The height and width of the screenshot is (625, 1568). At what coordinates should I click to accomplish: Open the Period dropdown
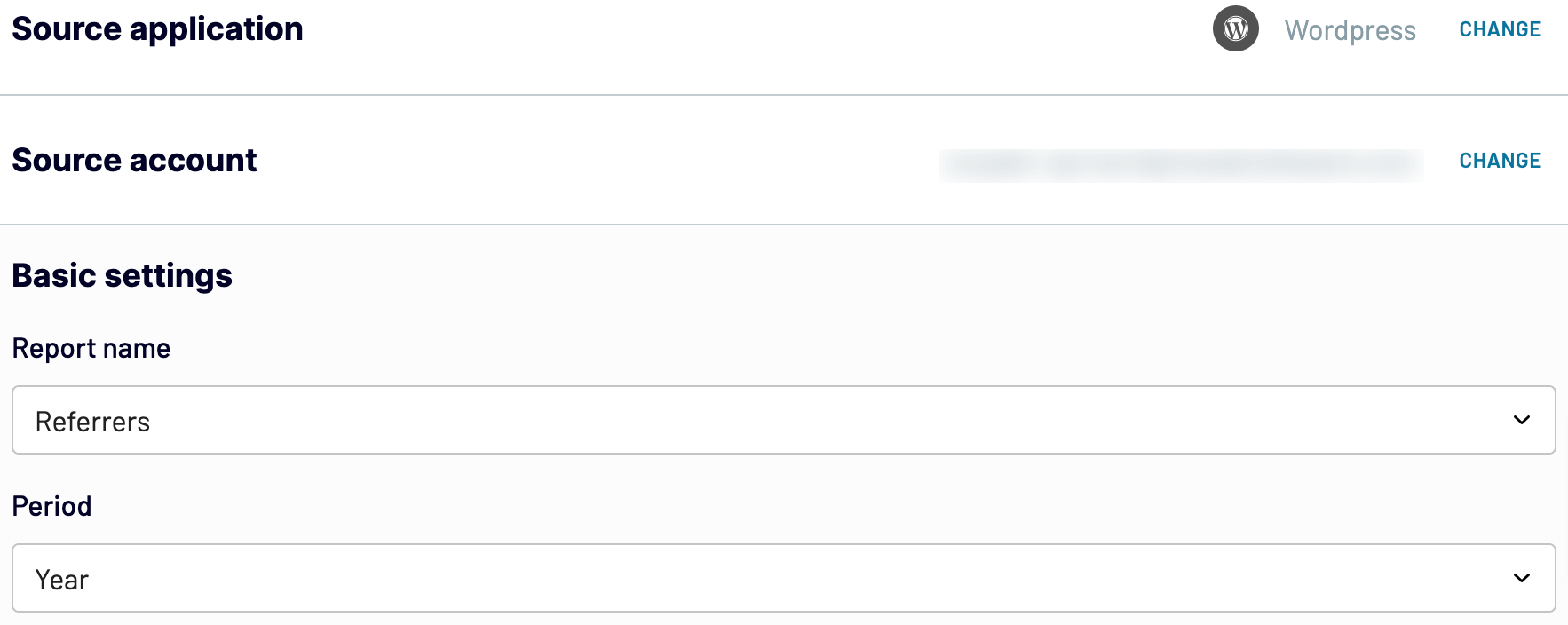pyautogui.click(x=783, y=578)
